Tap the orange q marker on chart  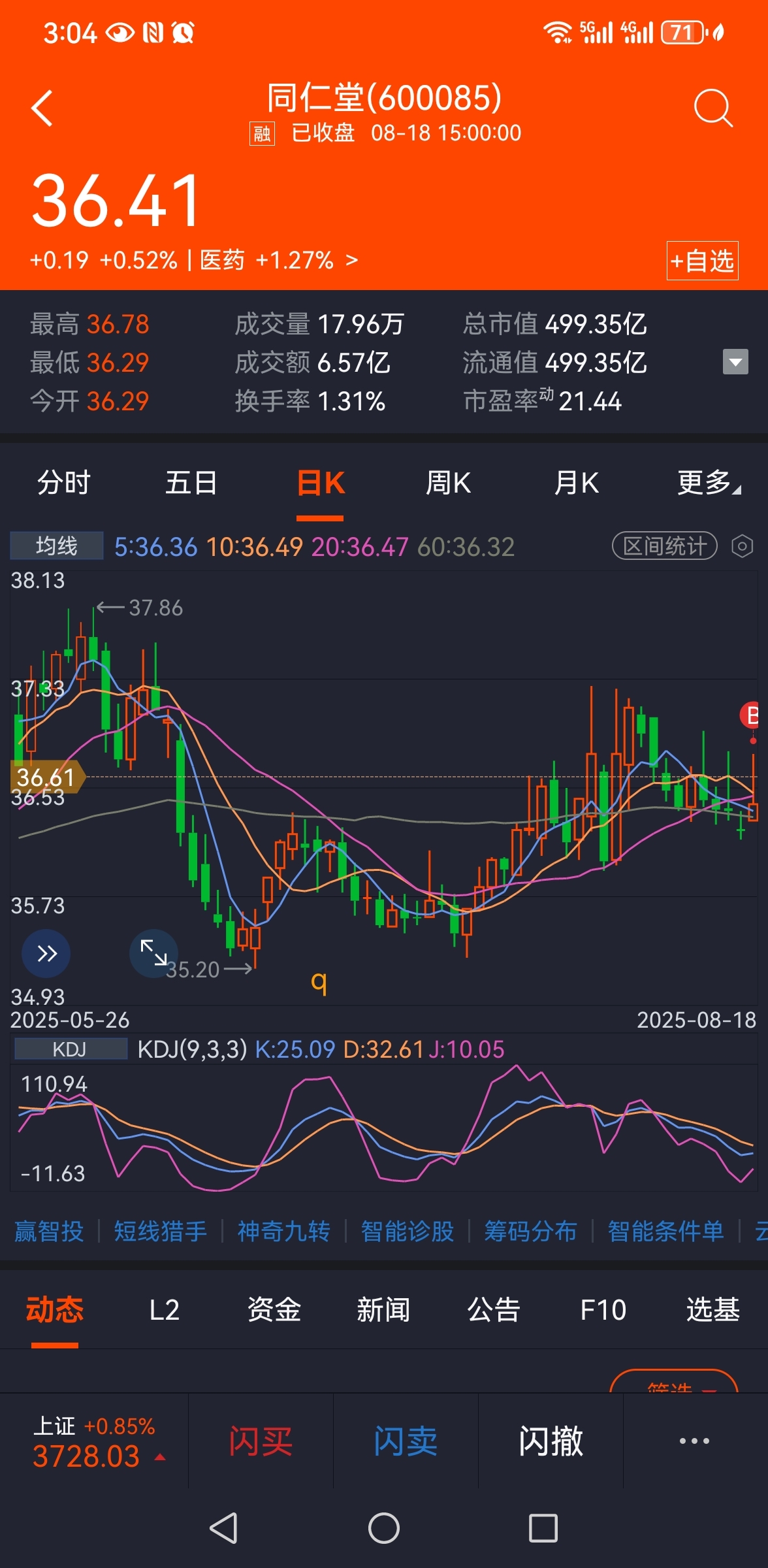tap(319, 981)
